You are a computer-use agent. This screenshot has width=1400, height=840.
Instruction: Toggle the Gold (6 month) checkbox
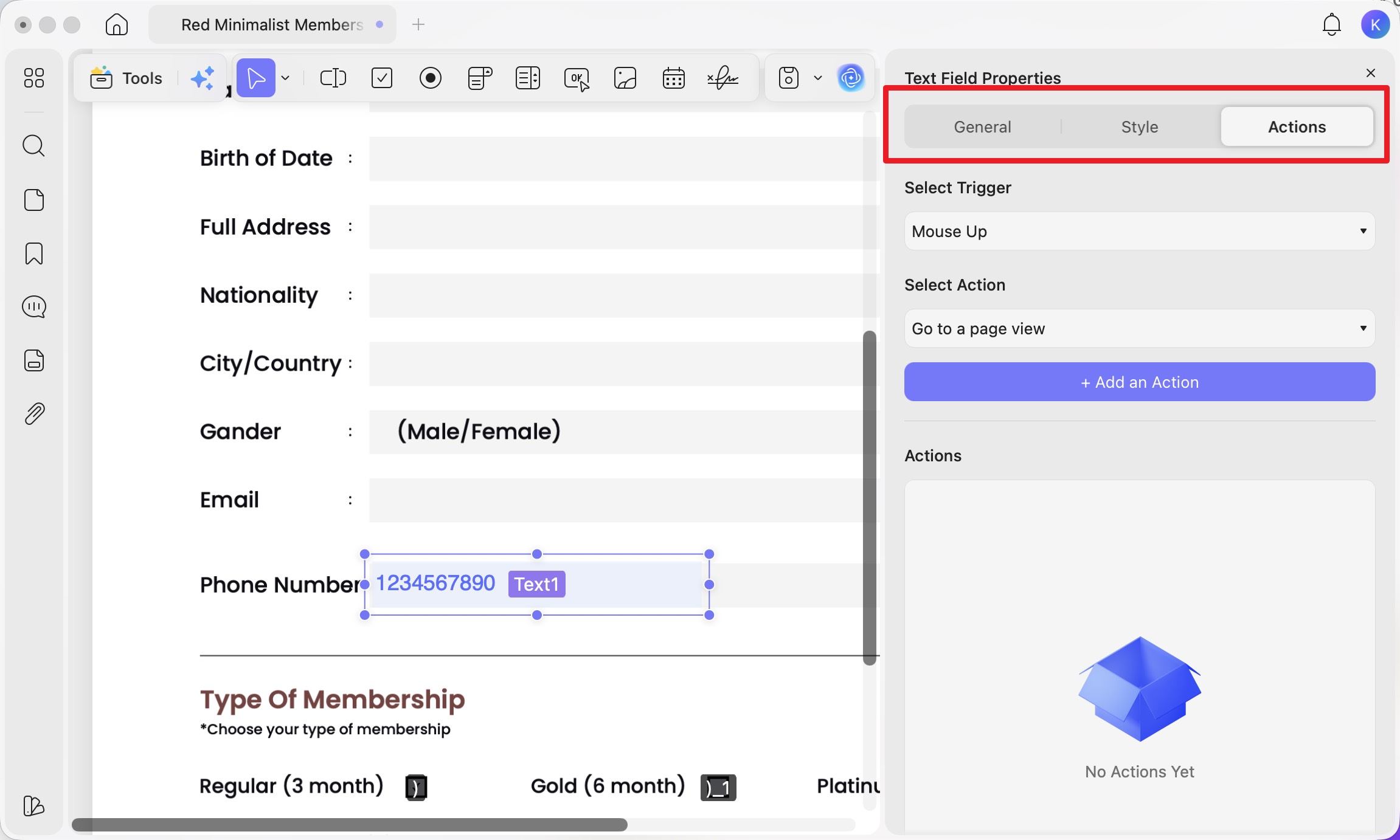point(718,788)
